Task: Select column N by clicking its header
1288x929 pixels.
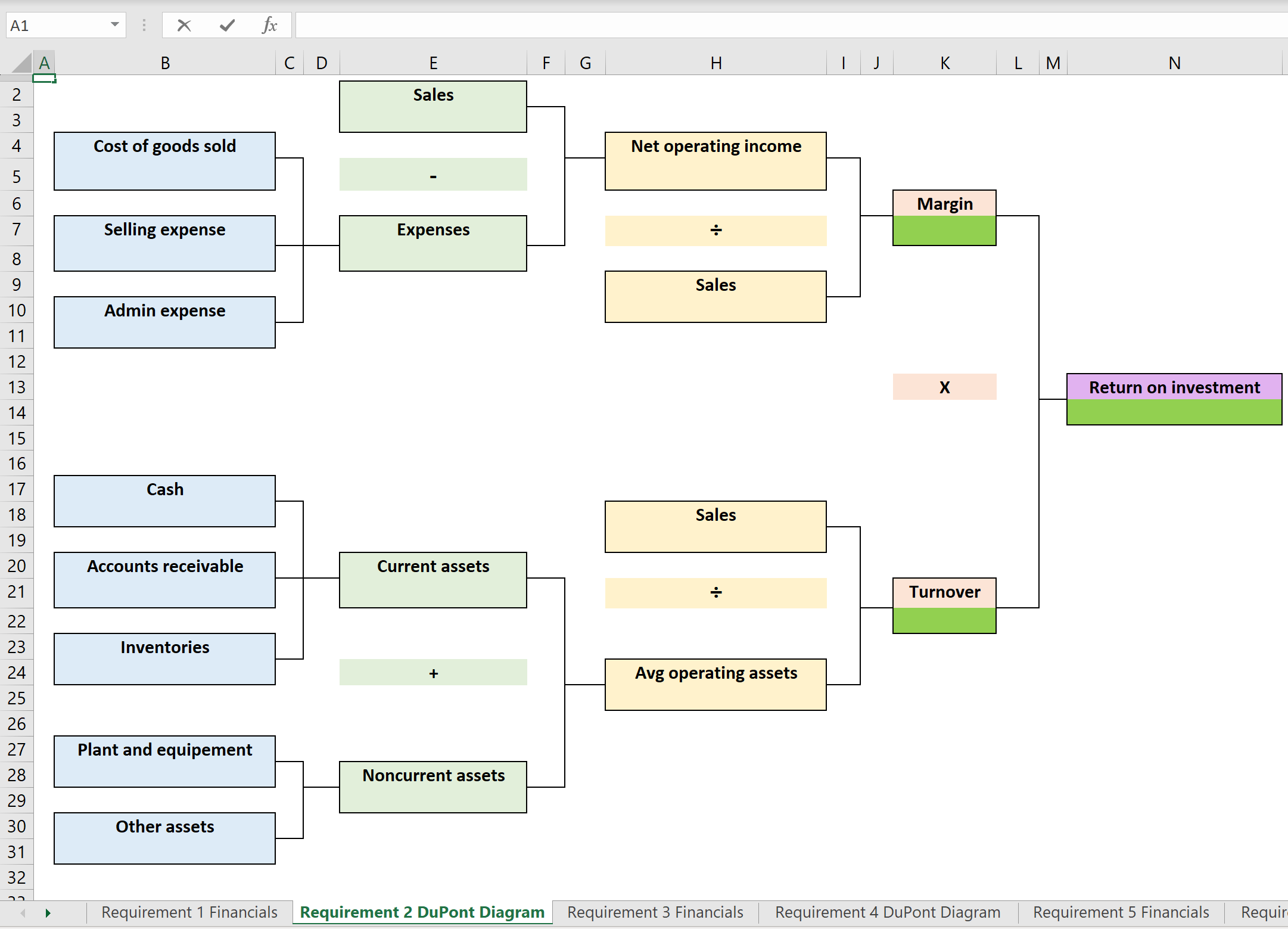Action: (1174, 62)
